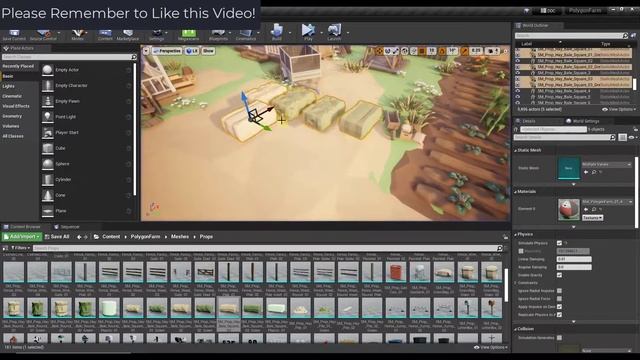Toggle the Enable Gravity checkbox
This screenshot has width=640, height=360.
(x=559, y=275)
